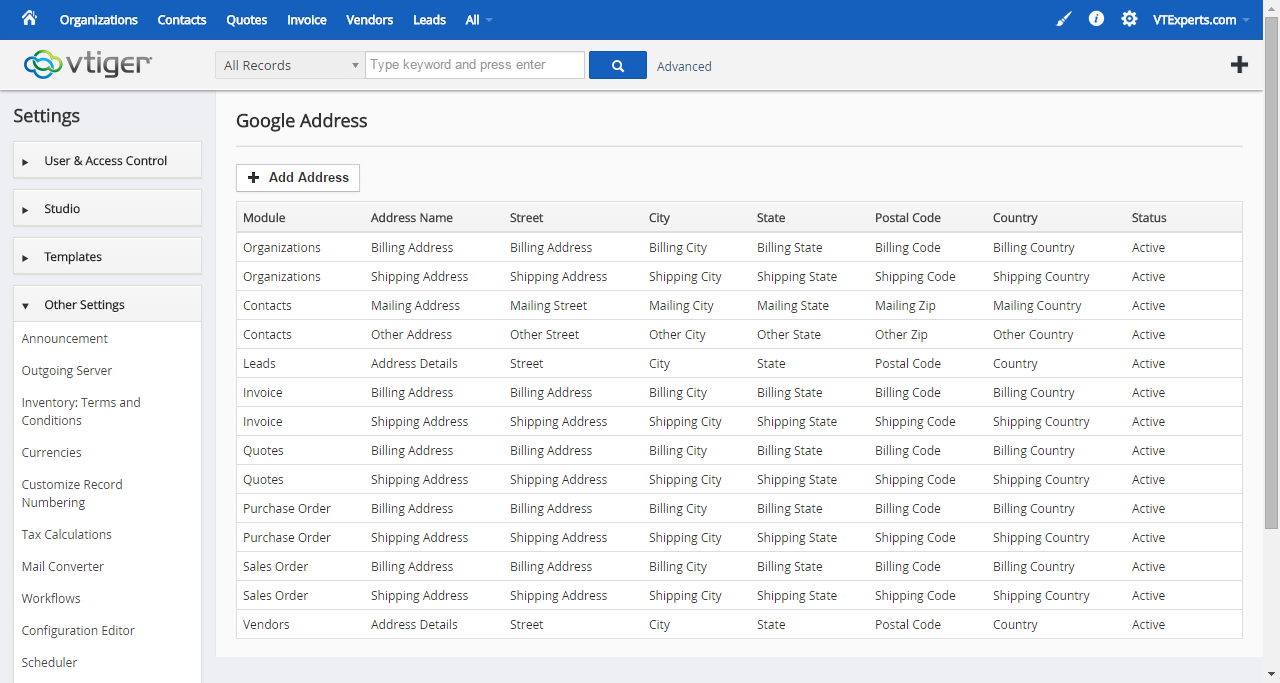Image resolution: width=1280 pixels, height=683 pixels.
Task: Select Organizations Billing Address row
Action: click(739, 247)
